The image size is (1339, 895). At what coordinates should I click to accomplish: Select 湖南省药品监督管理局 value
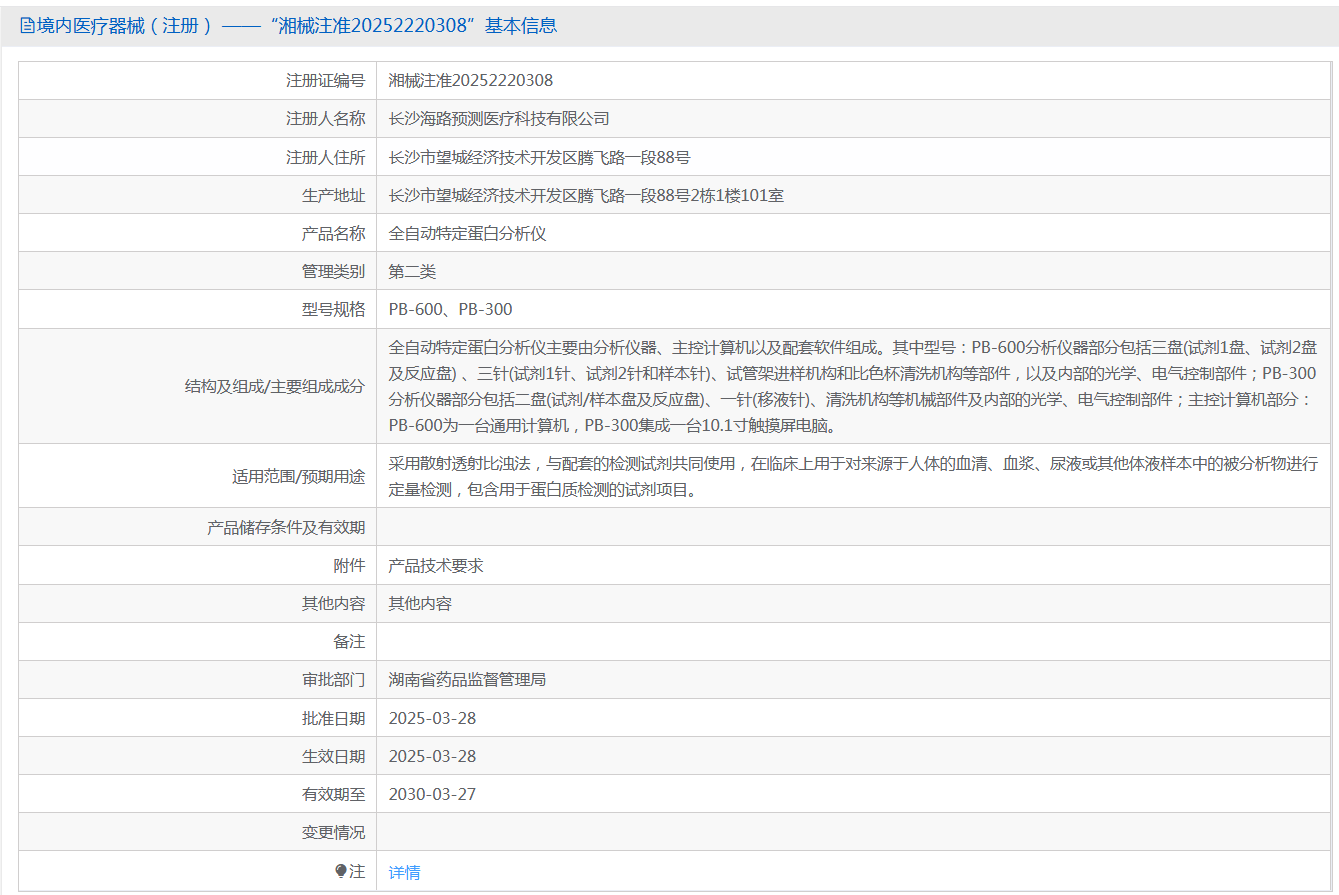click(x=467, y=680)
